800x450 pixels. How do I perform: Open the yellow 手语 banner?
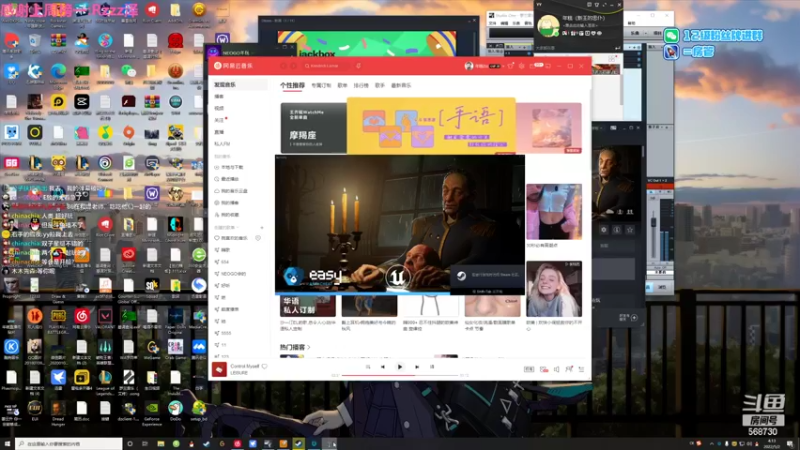coord(431,126)
